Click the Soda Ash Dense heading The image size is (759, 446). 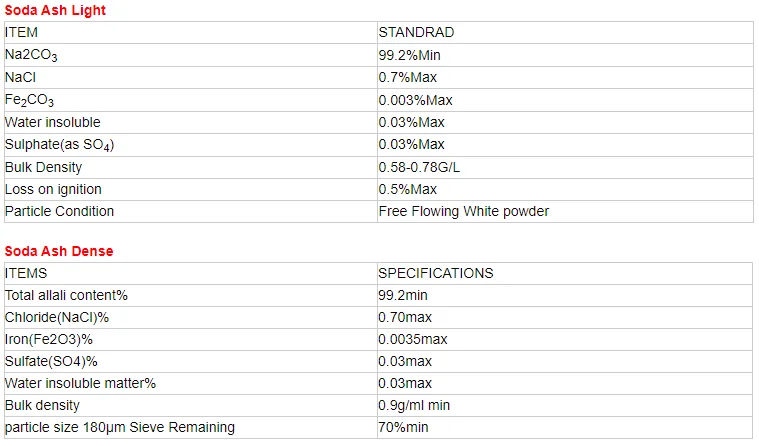59,251
